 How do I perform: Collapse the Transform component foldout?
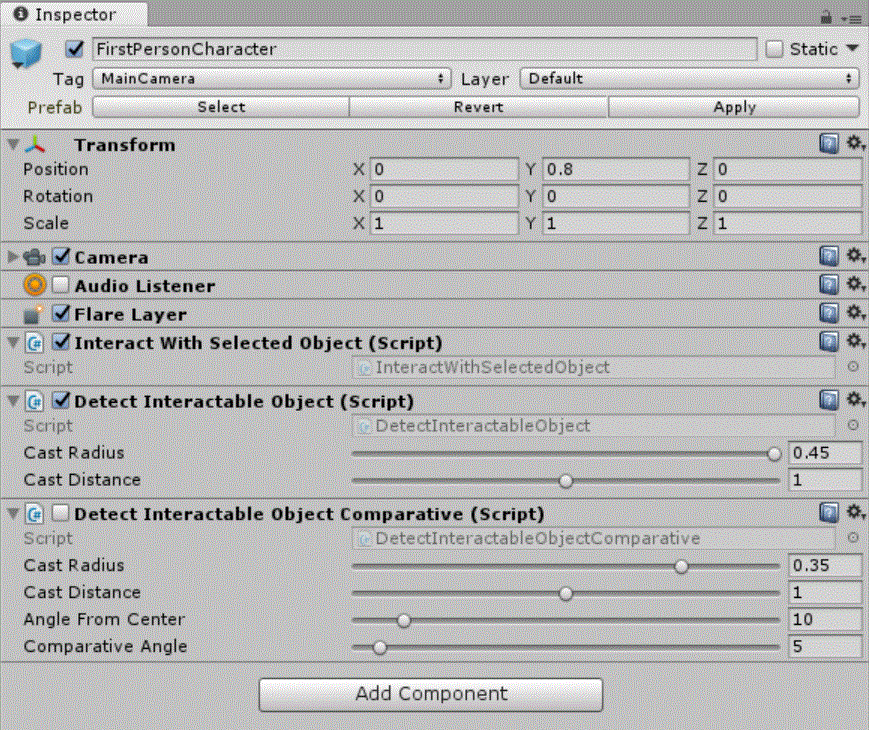[13, 145]
